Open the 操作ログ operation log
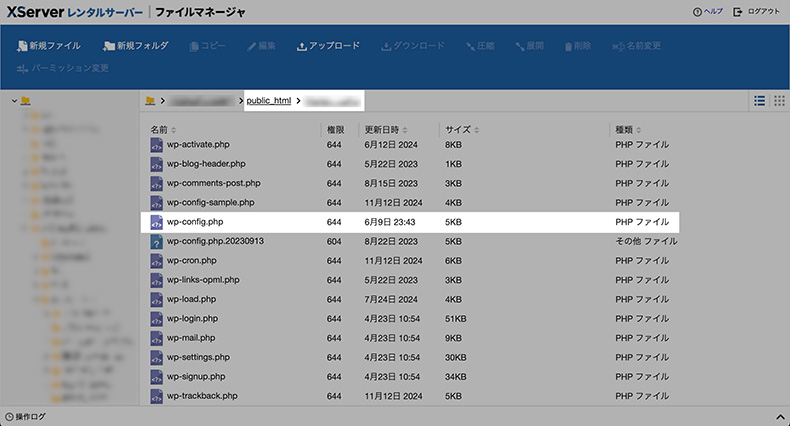 click(25, 416)
